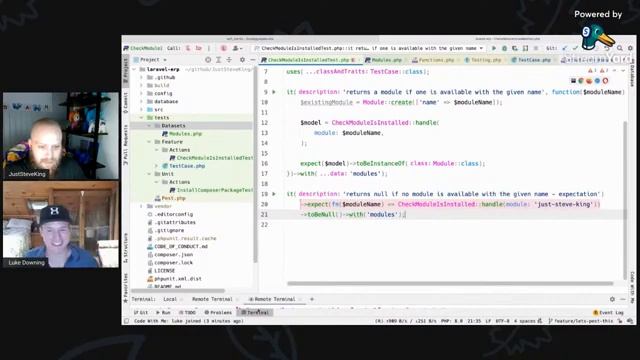Open run configuration dropdown
Screen dimensions: 640x360
click(369, 48)
